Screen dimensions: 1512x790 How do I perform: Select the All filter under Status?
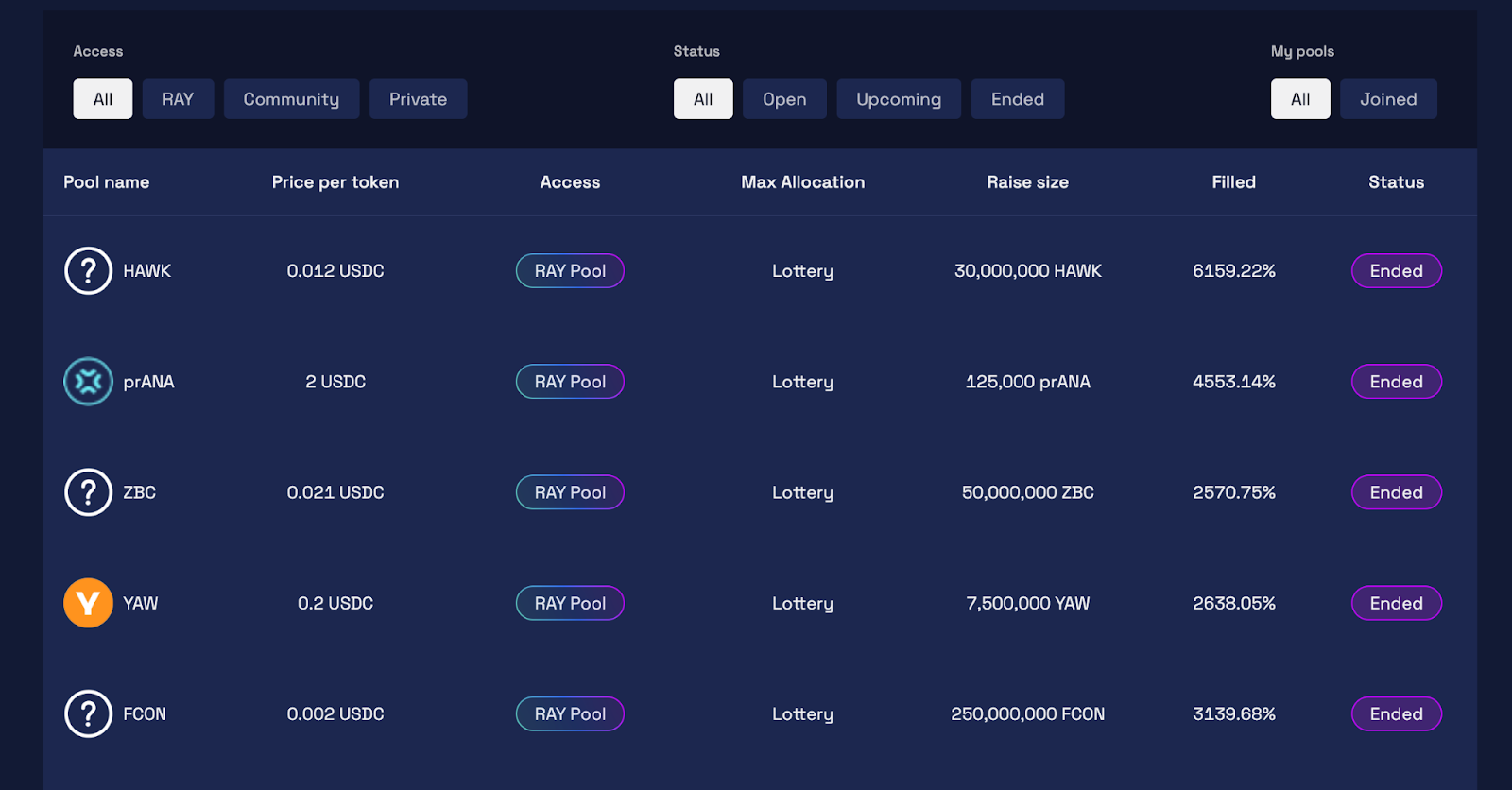703,99
